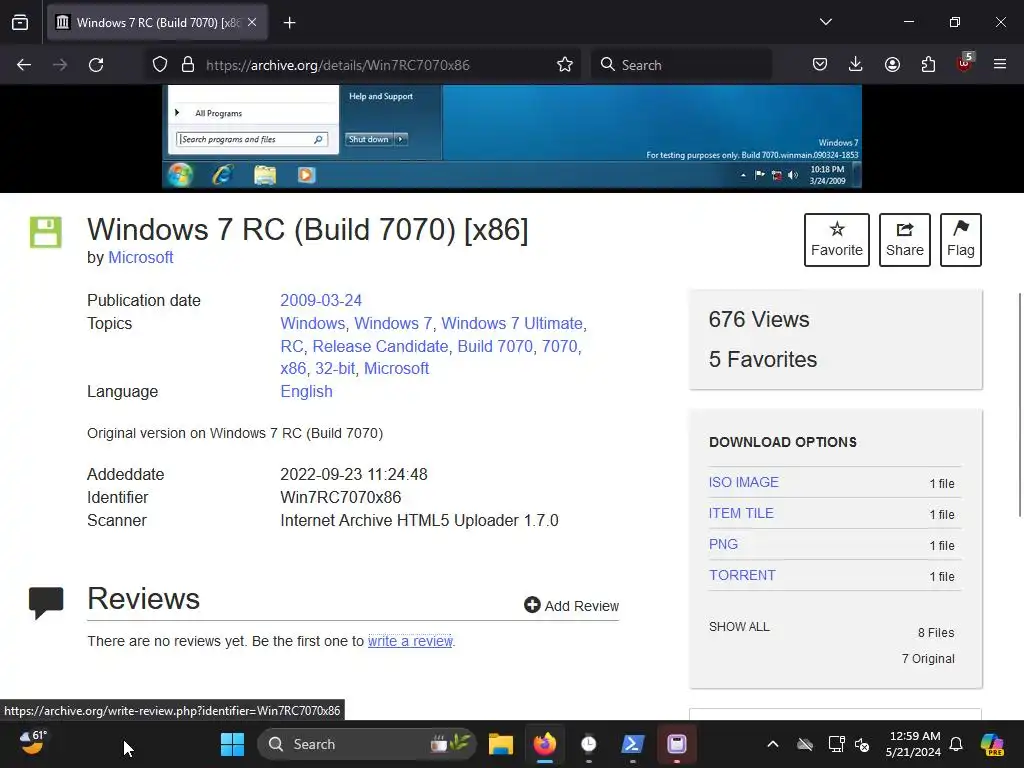This screenshot has width=1024, height=768.
Task: Show all download files
Action: [x=739, y=626]
